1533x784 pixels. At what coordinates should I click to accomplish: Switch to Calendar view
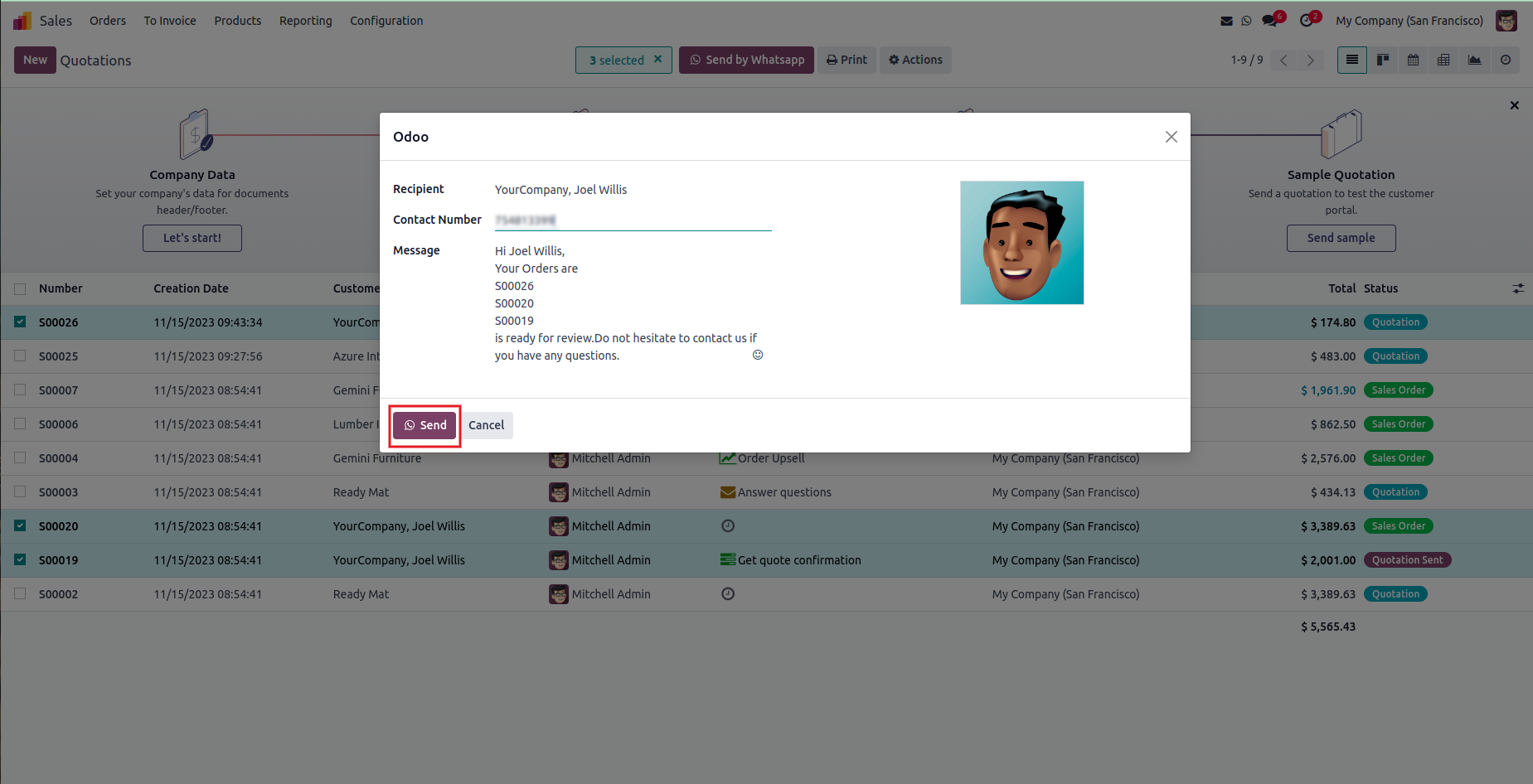tap(1414, 60)
